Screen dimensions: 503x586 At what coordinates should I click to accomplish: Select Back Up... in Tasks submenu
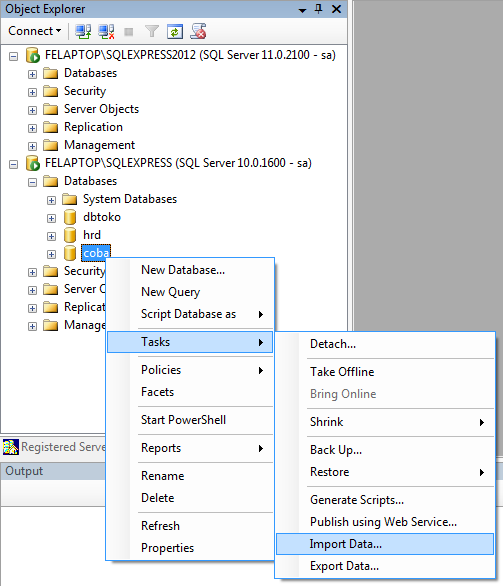point(385,450)
